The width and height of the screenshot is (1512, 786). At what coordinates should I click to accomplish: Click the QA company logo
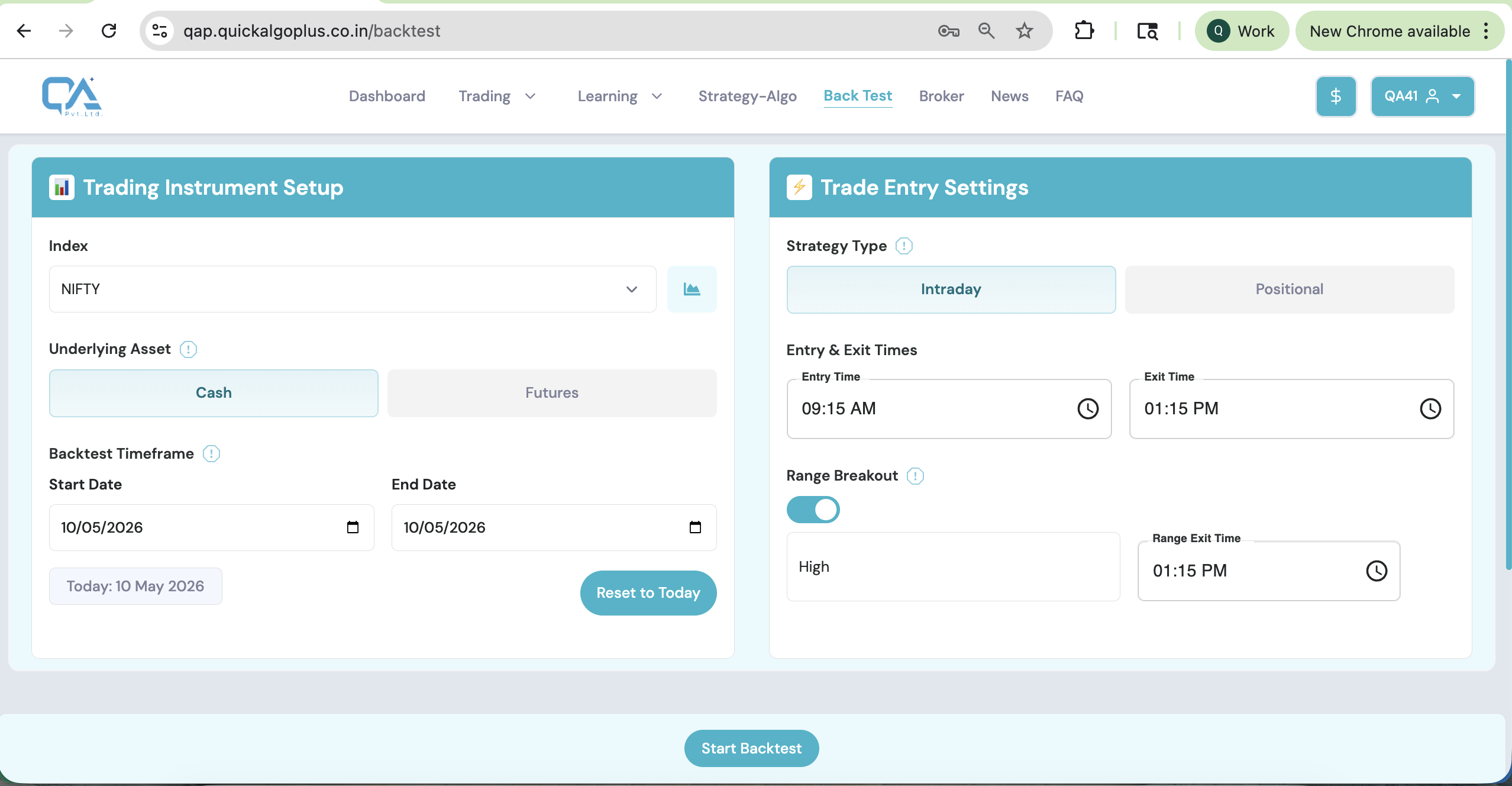[72, 96]
